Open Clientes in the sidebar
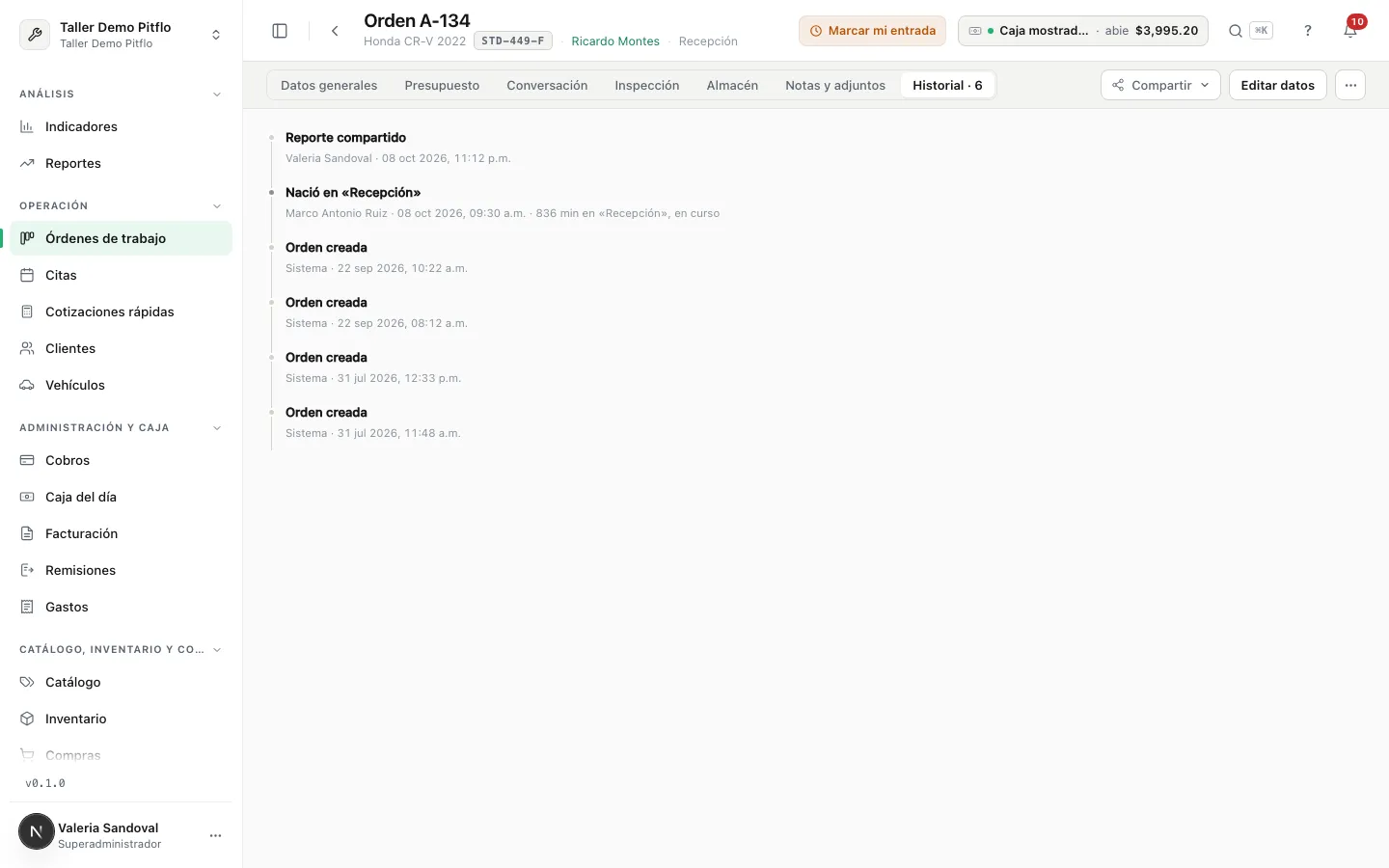This screenshot has height=868, width=1389. coord(122,348)
